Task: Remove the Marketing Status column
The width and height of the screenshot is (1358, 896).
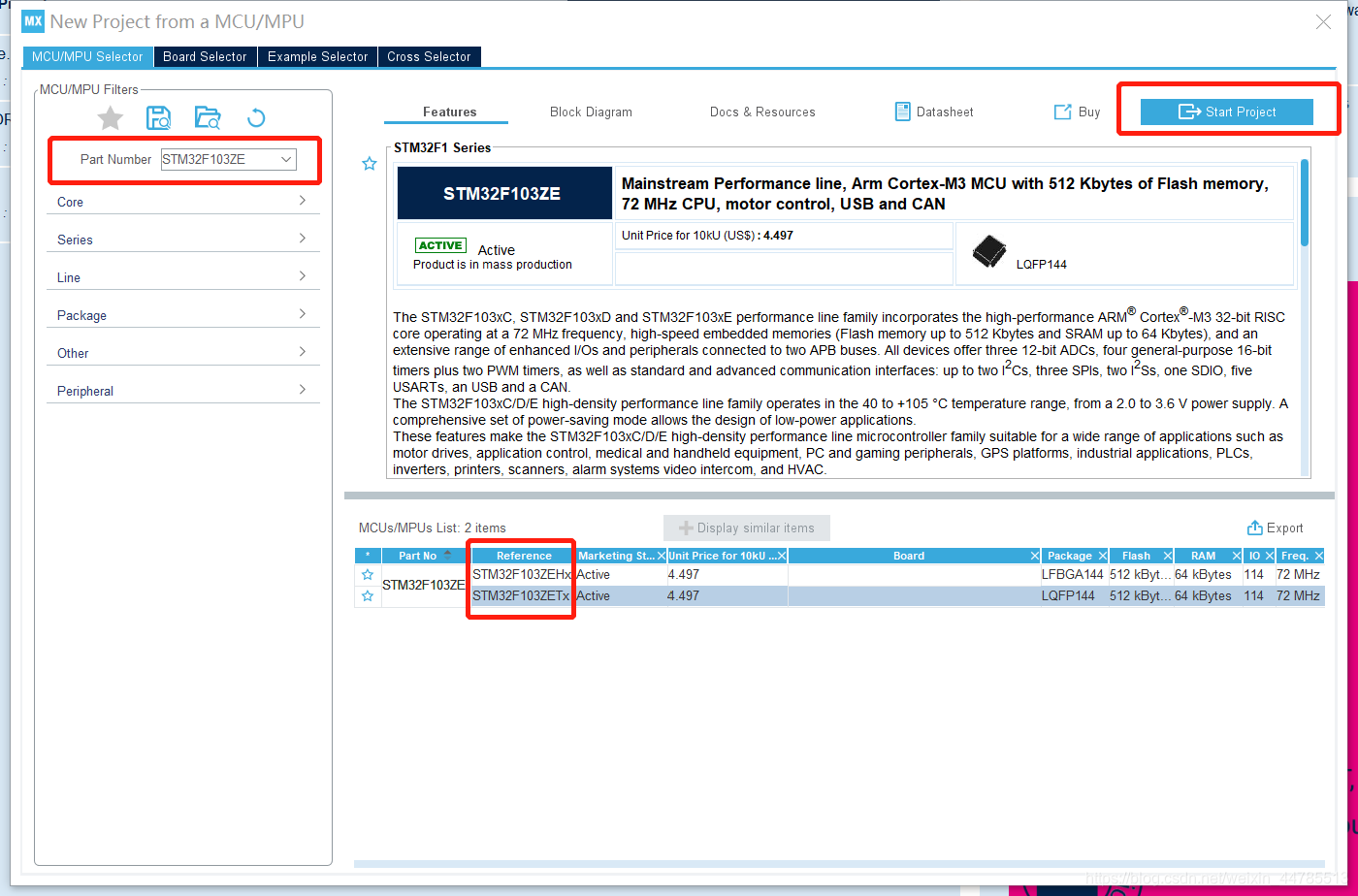Action: pos(662,556)
